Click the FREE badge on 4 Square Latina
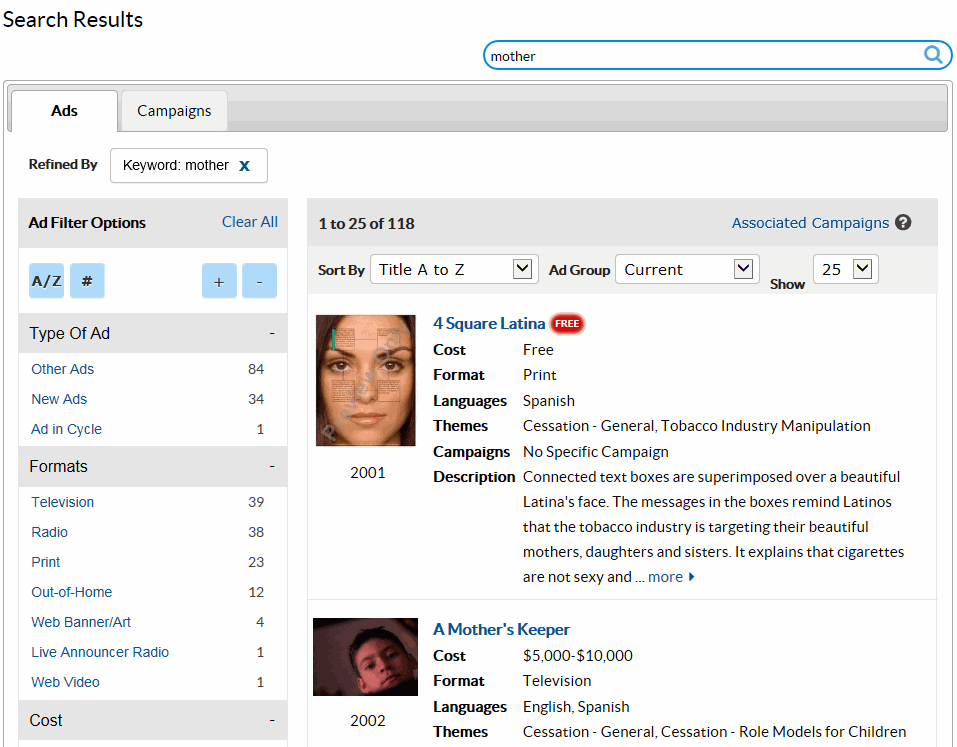The image size is (957, 747). [567, 324]
